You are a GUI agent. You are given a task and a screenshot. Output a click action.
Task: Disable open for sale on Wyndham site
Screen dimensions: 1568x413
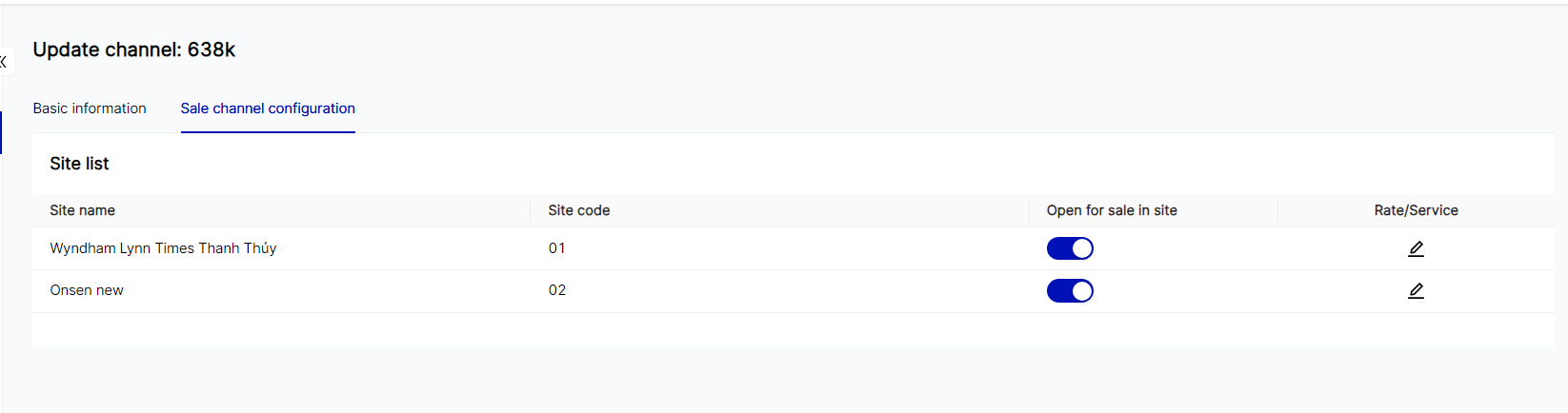(1070, 248)
